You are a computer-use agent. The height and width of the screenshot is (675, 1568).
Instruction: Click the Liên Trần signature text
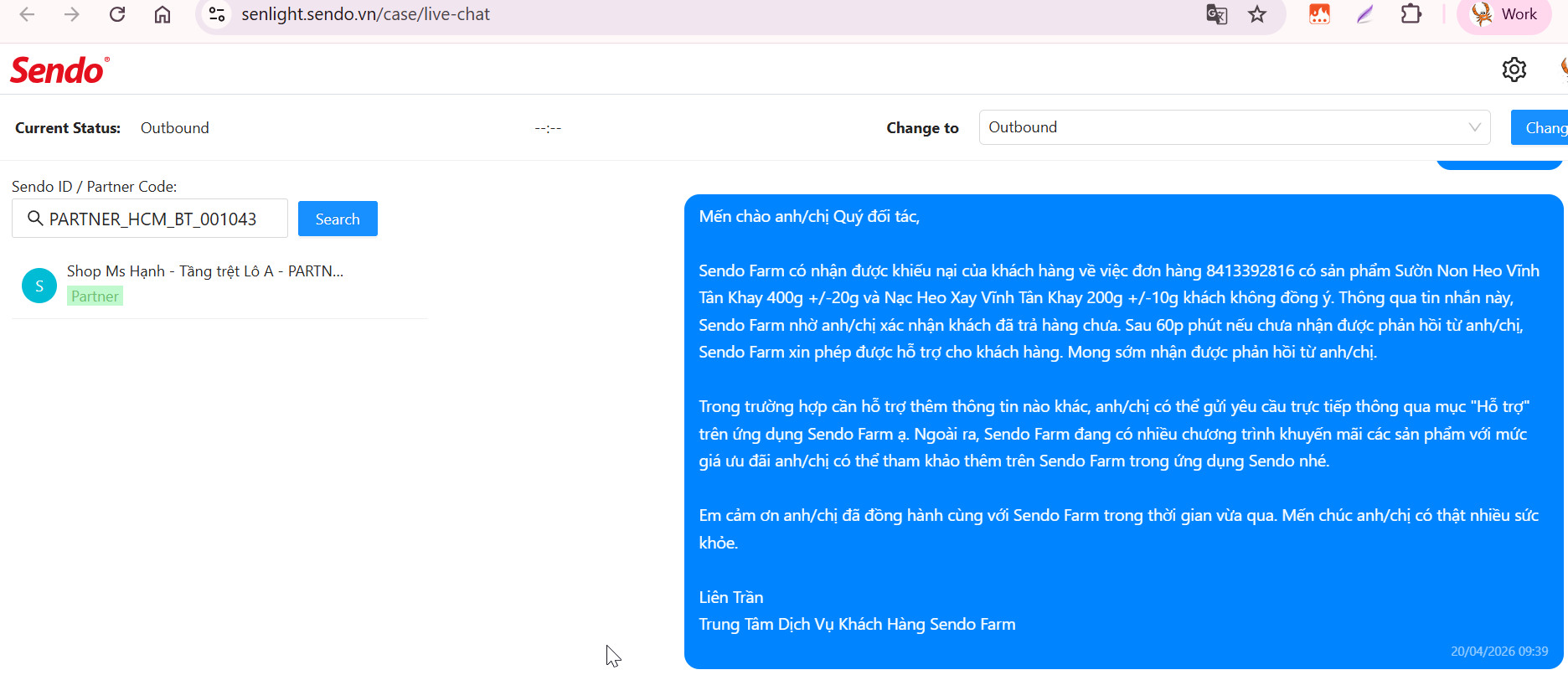point(731,597)
